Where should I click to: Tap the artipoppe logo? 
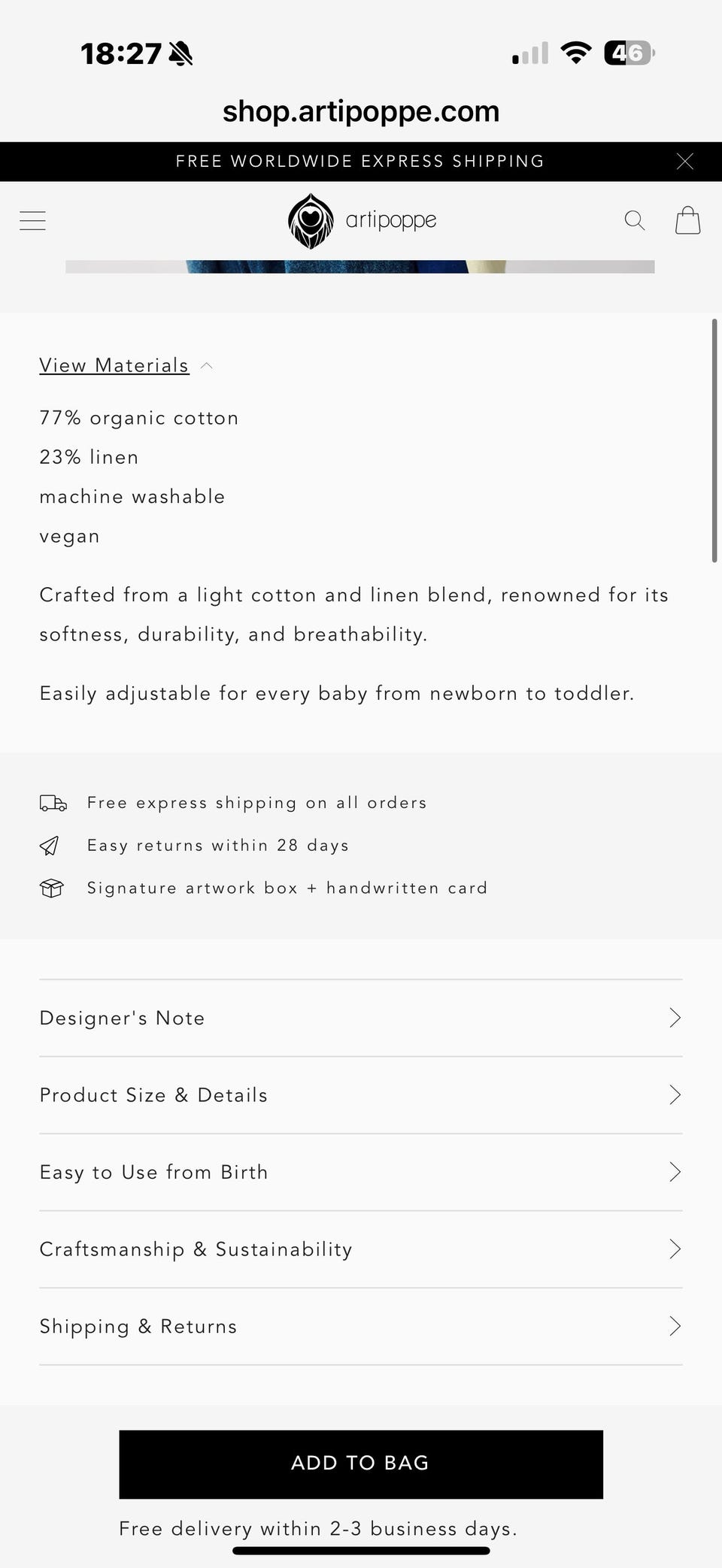362,220
